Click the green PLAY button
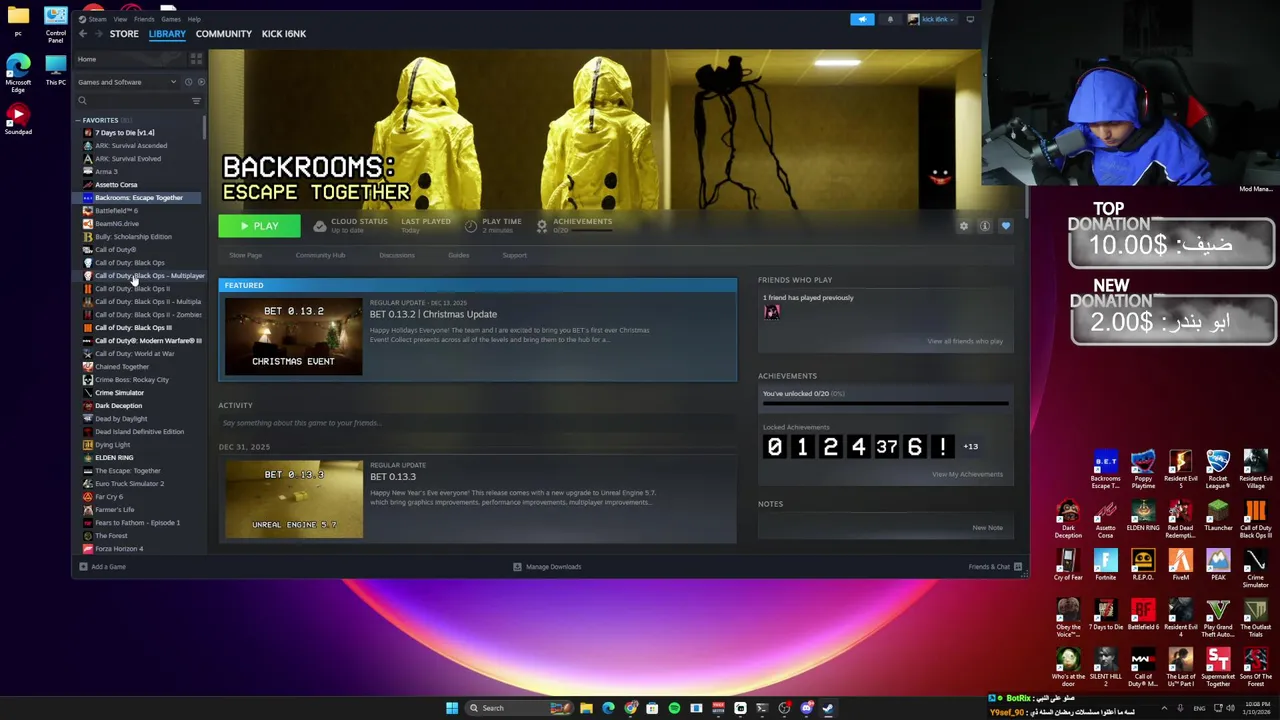The image size is (1280, 720). (x=259, y=227)
